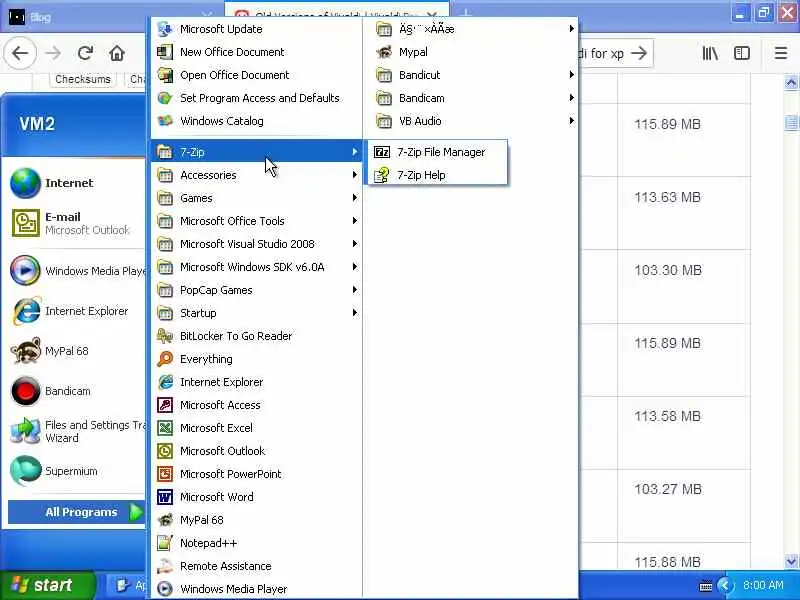Launch Windows Media Player from programs list
The width and height of the screenshot is (800, 600).
[257, 589]
